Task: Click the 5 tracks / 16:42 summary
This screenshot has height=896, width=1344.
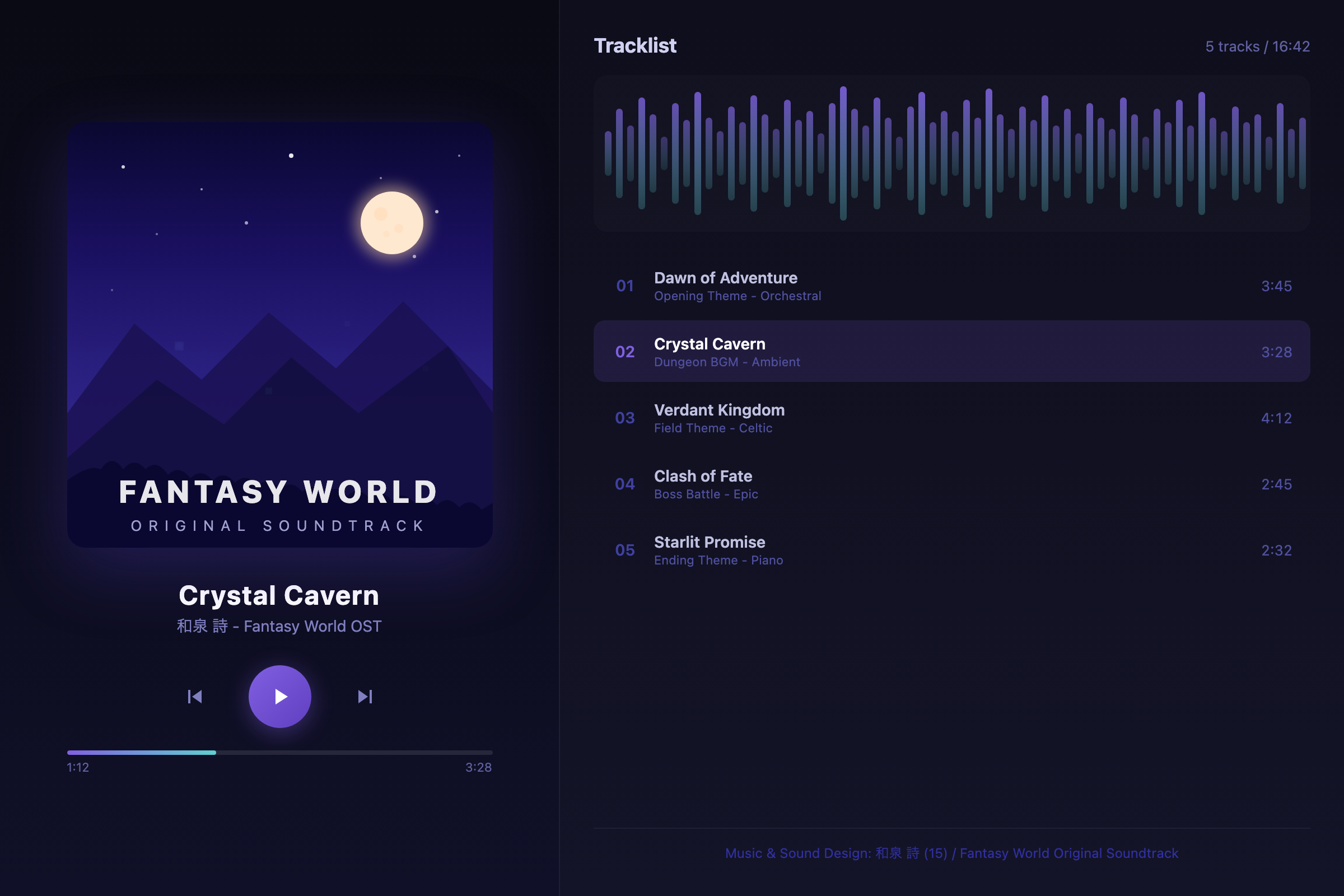Action: pyautogui.click(x=1257, y=46)
